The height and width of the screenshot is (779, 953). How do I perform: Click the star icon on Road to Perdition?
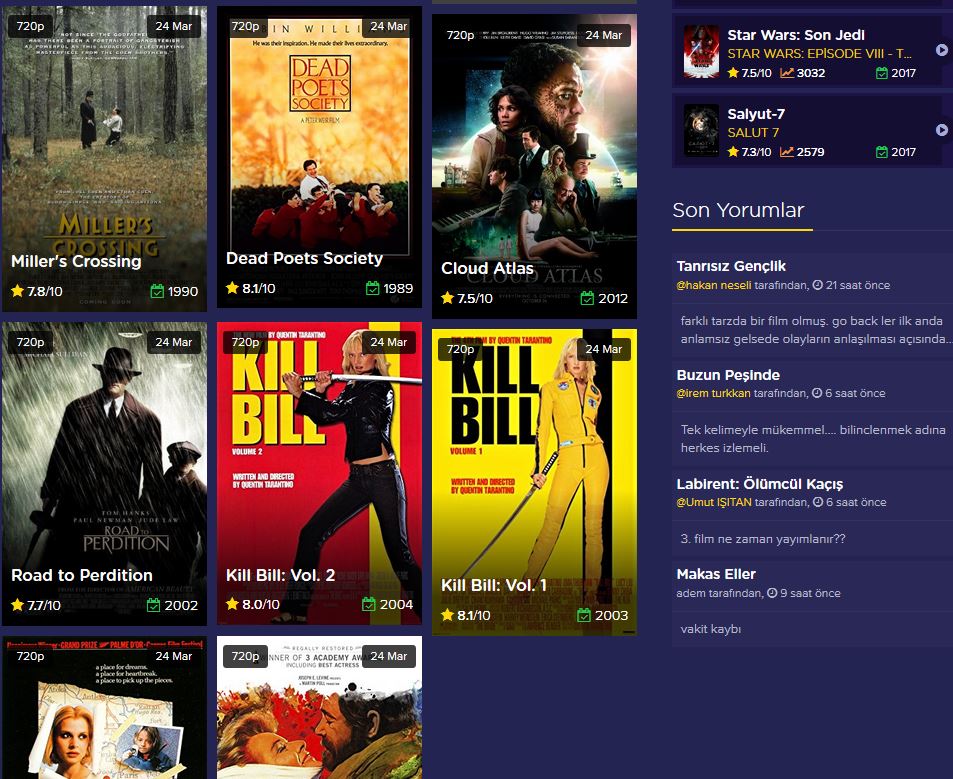[18, 605]
